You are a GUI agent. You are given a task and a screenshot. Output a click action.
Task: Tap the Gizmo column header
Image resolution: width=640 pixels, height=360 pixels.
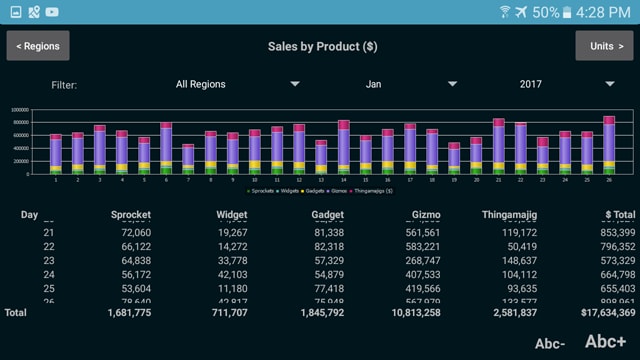coord(426,215)
